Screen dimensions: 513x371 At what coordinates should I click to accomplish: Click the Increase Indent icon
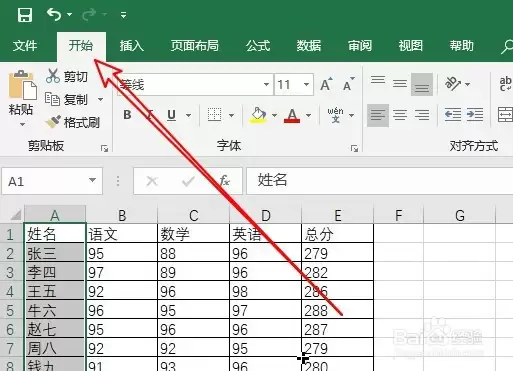(x=475, y=115)
